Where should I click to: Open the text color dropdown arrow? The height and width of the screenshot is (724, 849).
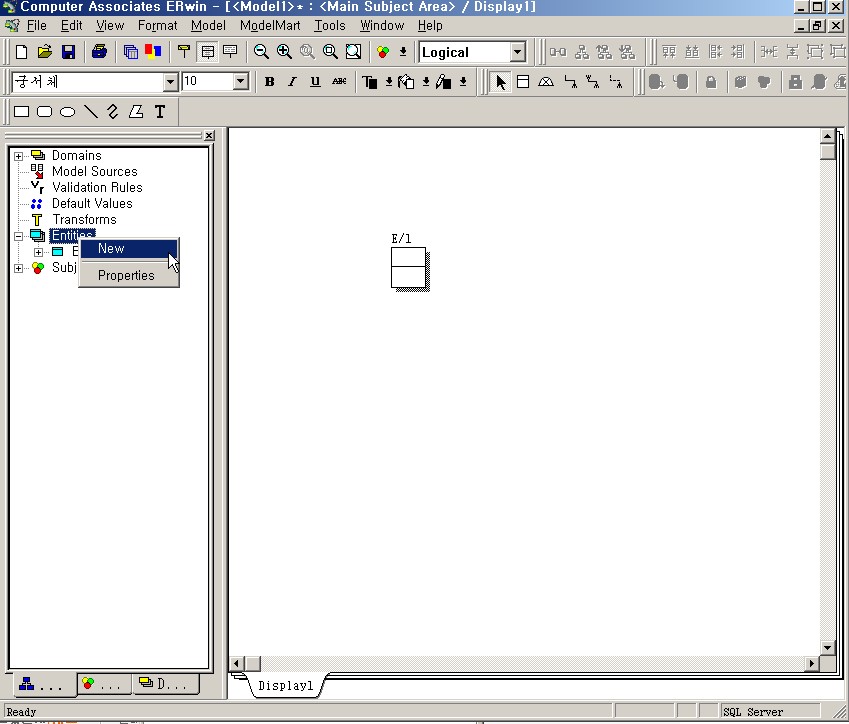[389, 82]
